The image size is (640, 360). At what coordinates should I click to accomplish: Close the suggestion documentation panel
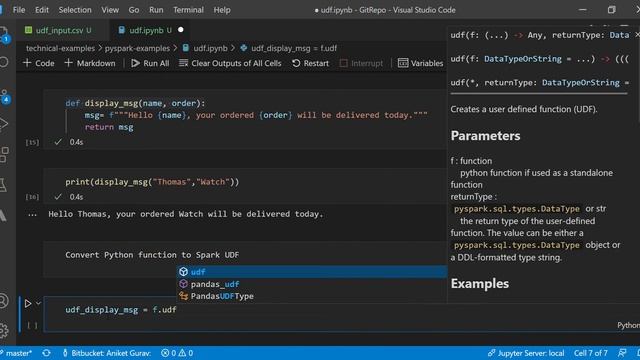pyautogui.click(x=637, y=35)
